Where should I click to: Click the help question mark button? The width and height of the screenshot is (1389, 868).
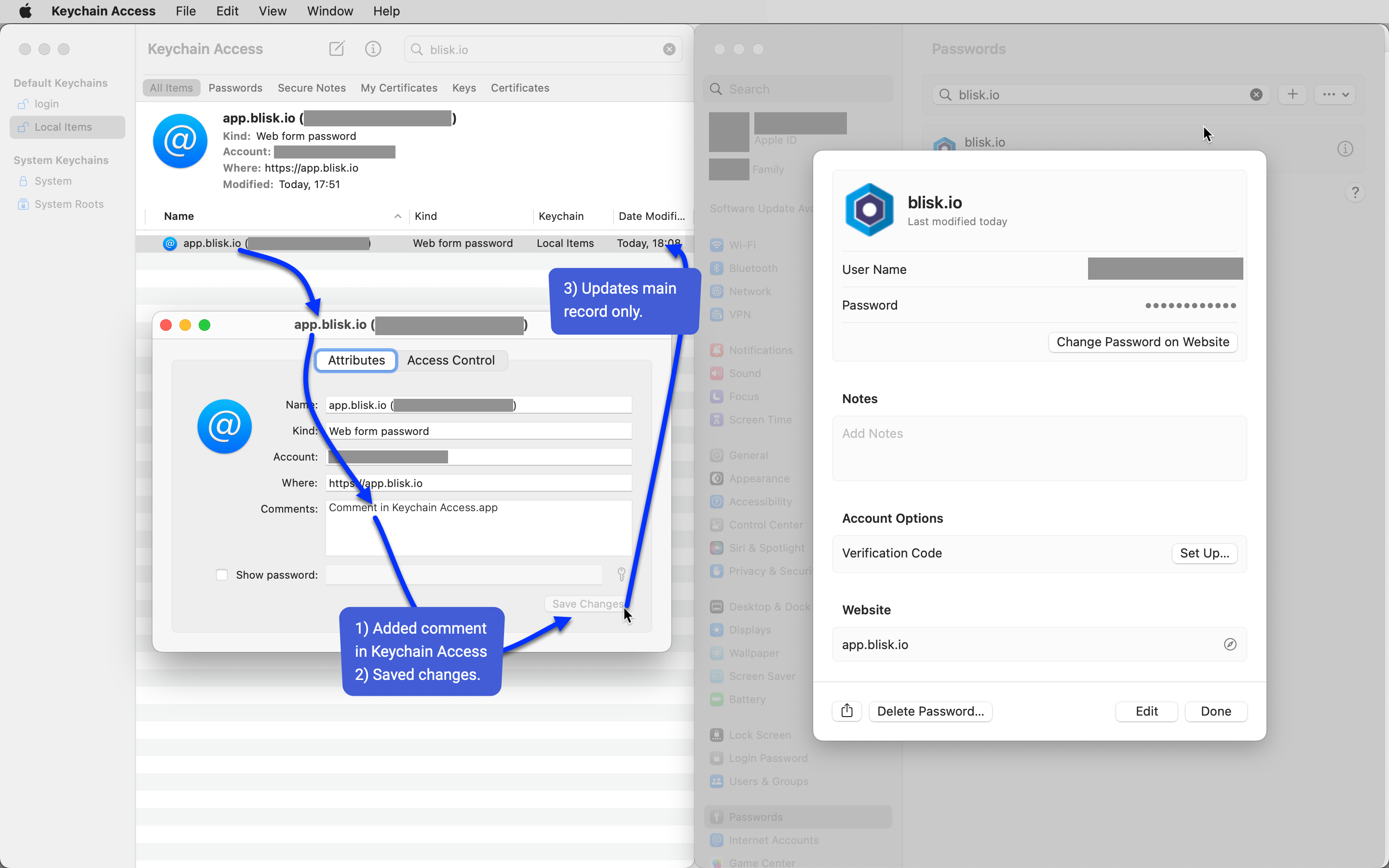click(1355, 192)
